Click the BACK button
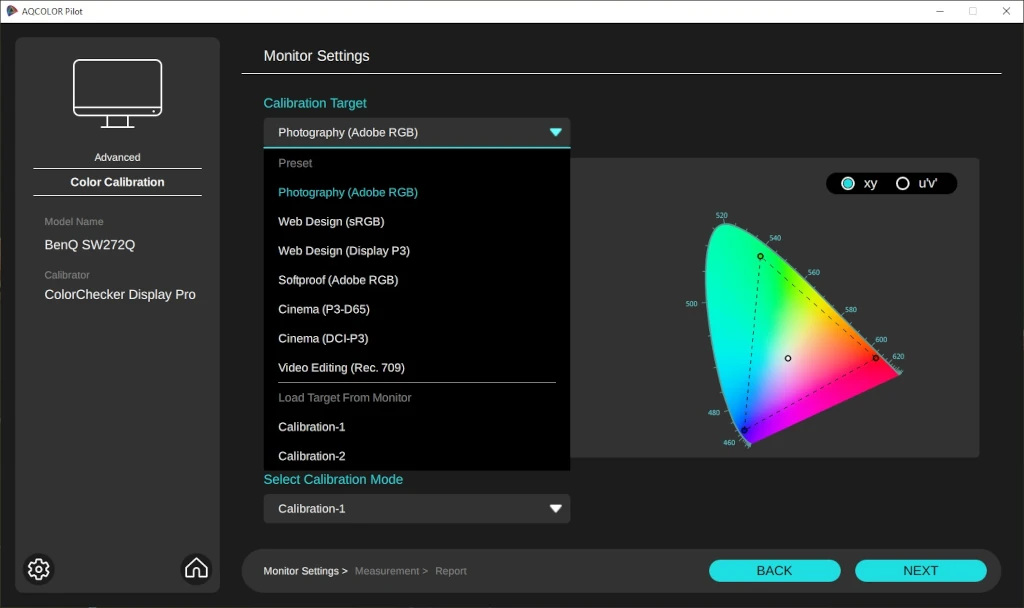Screen dimensions: 1024x608 click(x=775, y=571)
